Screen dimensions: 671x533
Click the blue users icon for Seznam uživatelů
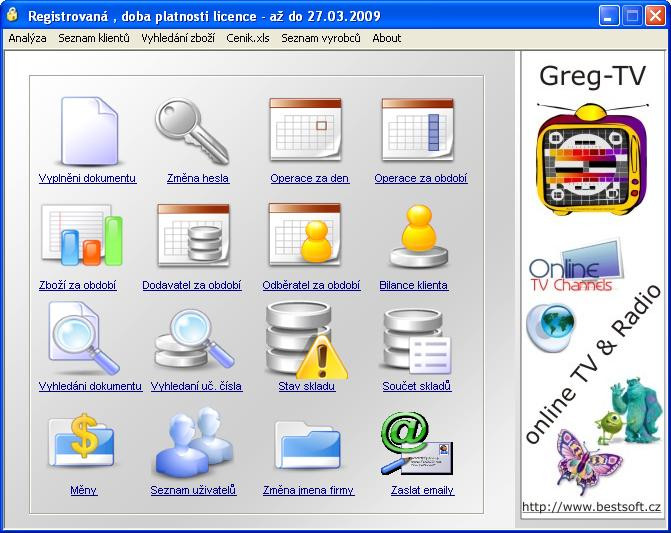(194, 441)
